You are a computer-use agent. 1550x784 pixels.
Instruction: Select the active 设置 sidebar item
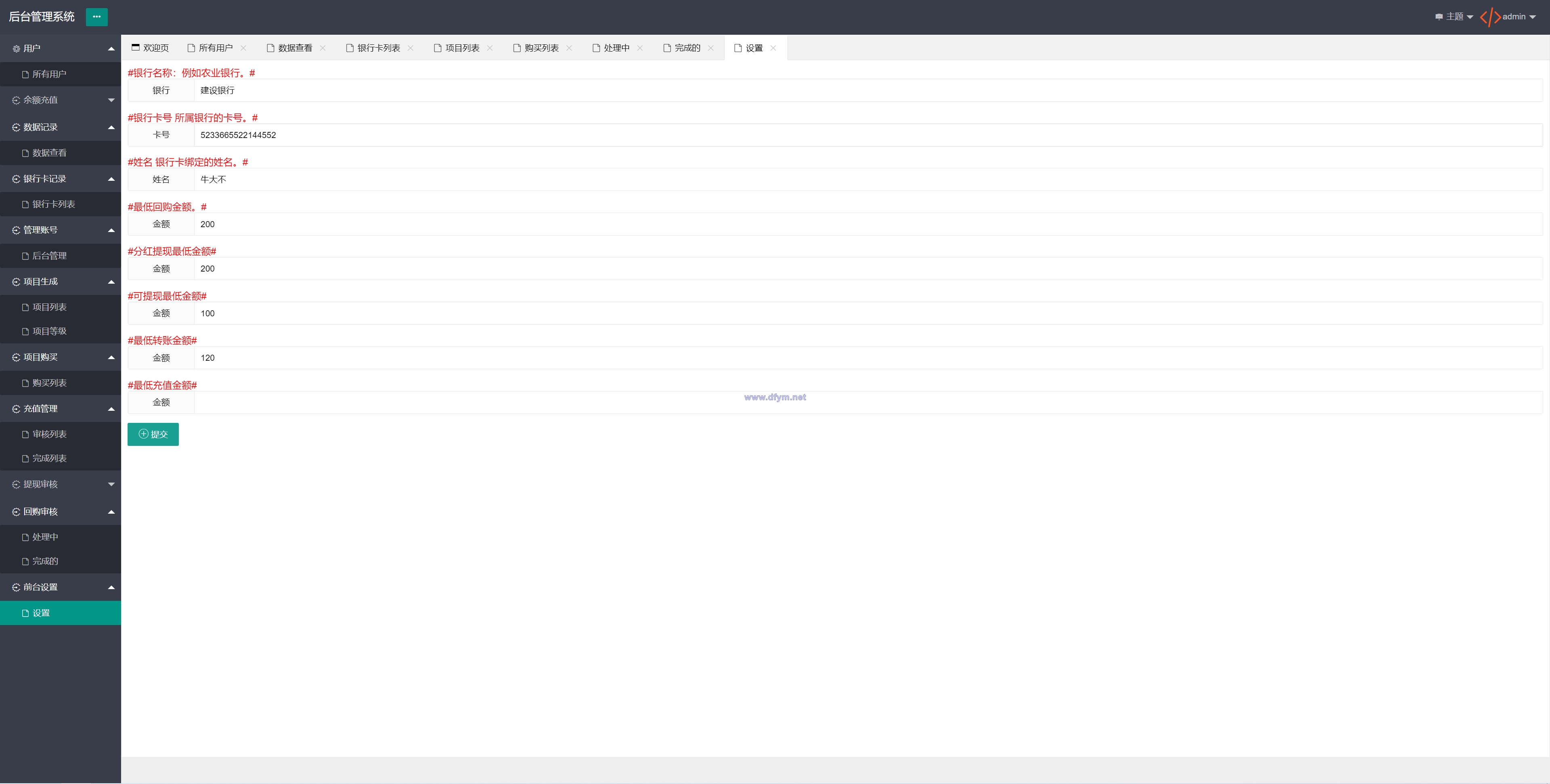[x=60, y=613]
